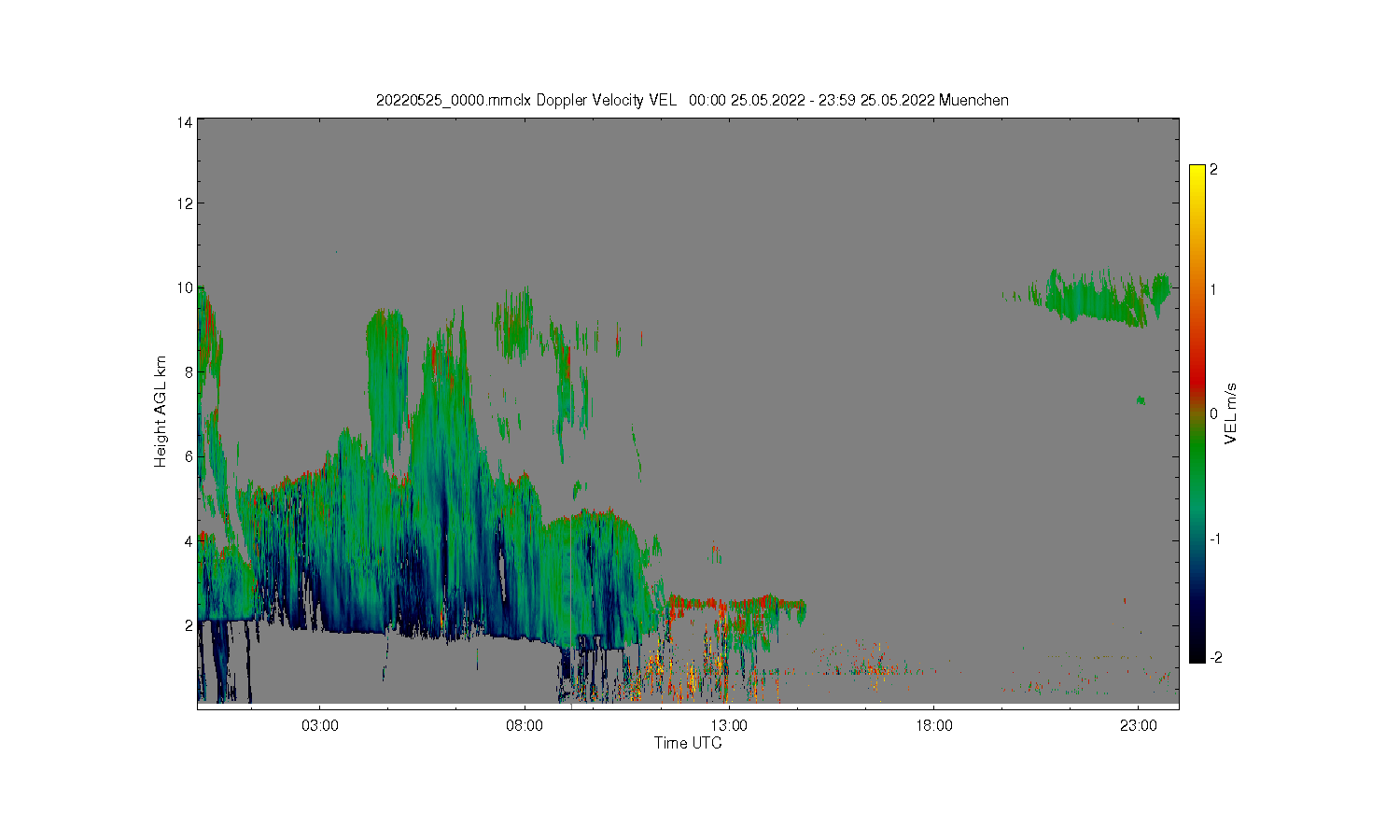Click the '13:00' time tick label
Image resolution: width=1400 pixels, height=840 pixels.
(728, 726)
